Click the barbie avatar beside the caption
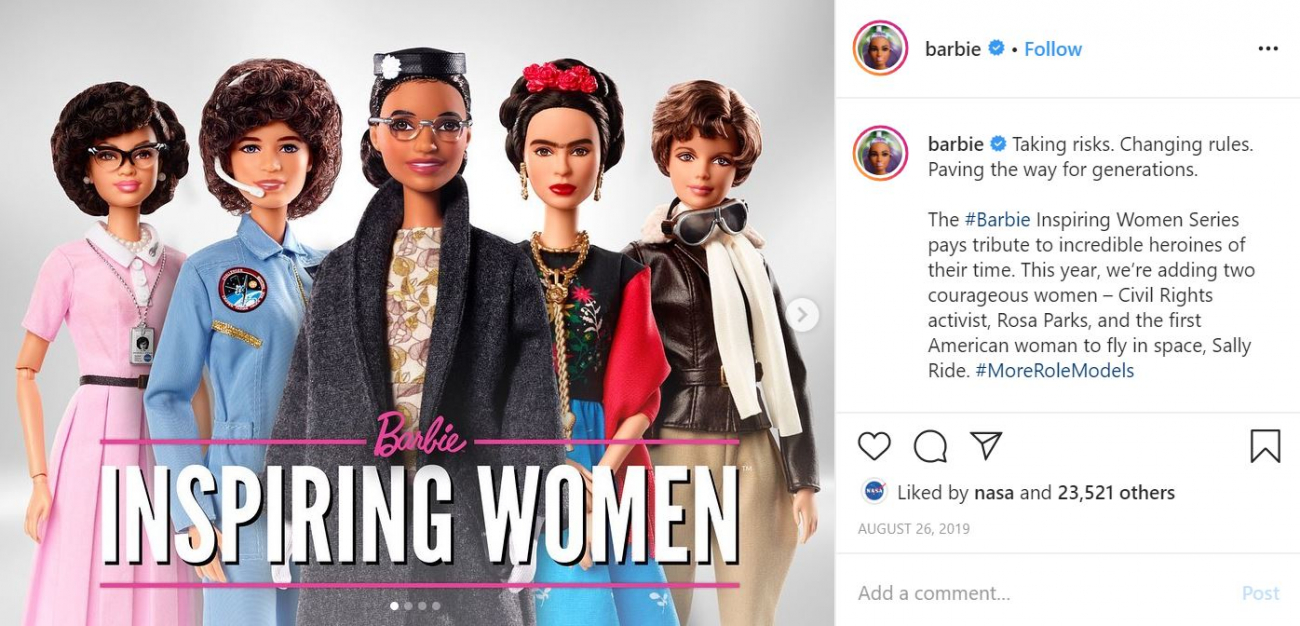The width and height of the screenshot is (1300, 626). [880, 154]
